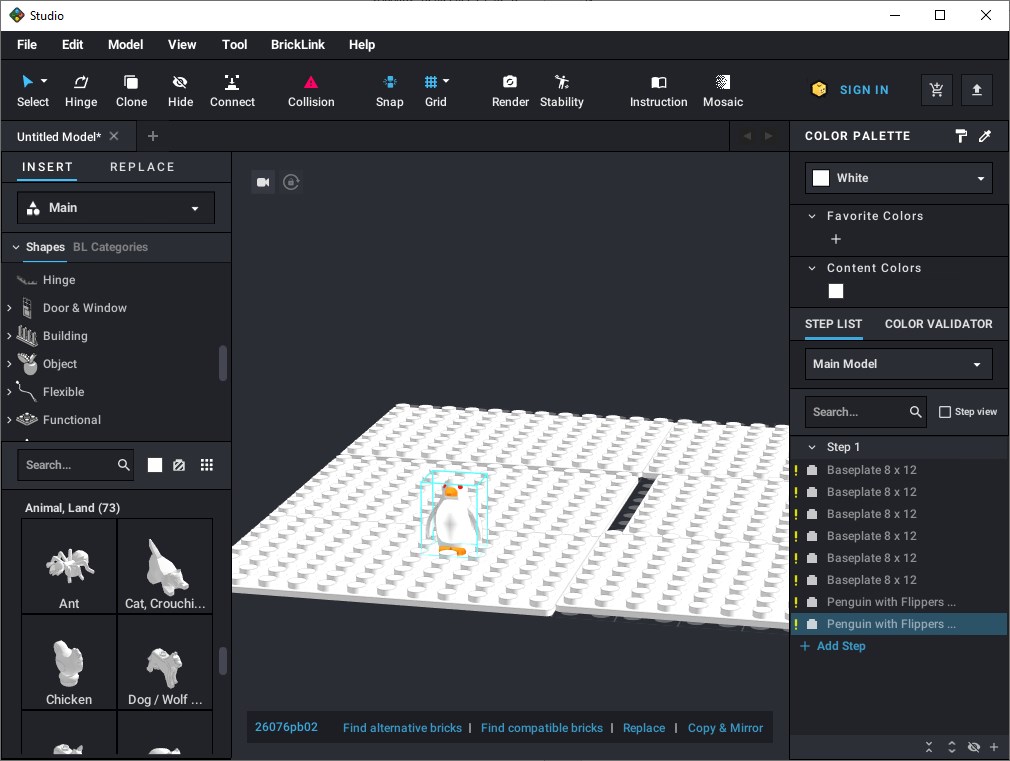
Task: Open the Main Model dropdown
Action: (x=898, y=364)
